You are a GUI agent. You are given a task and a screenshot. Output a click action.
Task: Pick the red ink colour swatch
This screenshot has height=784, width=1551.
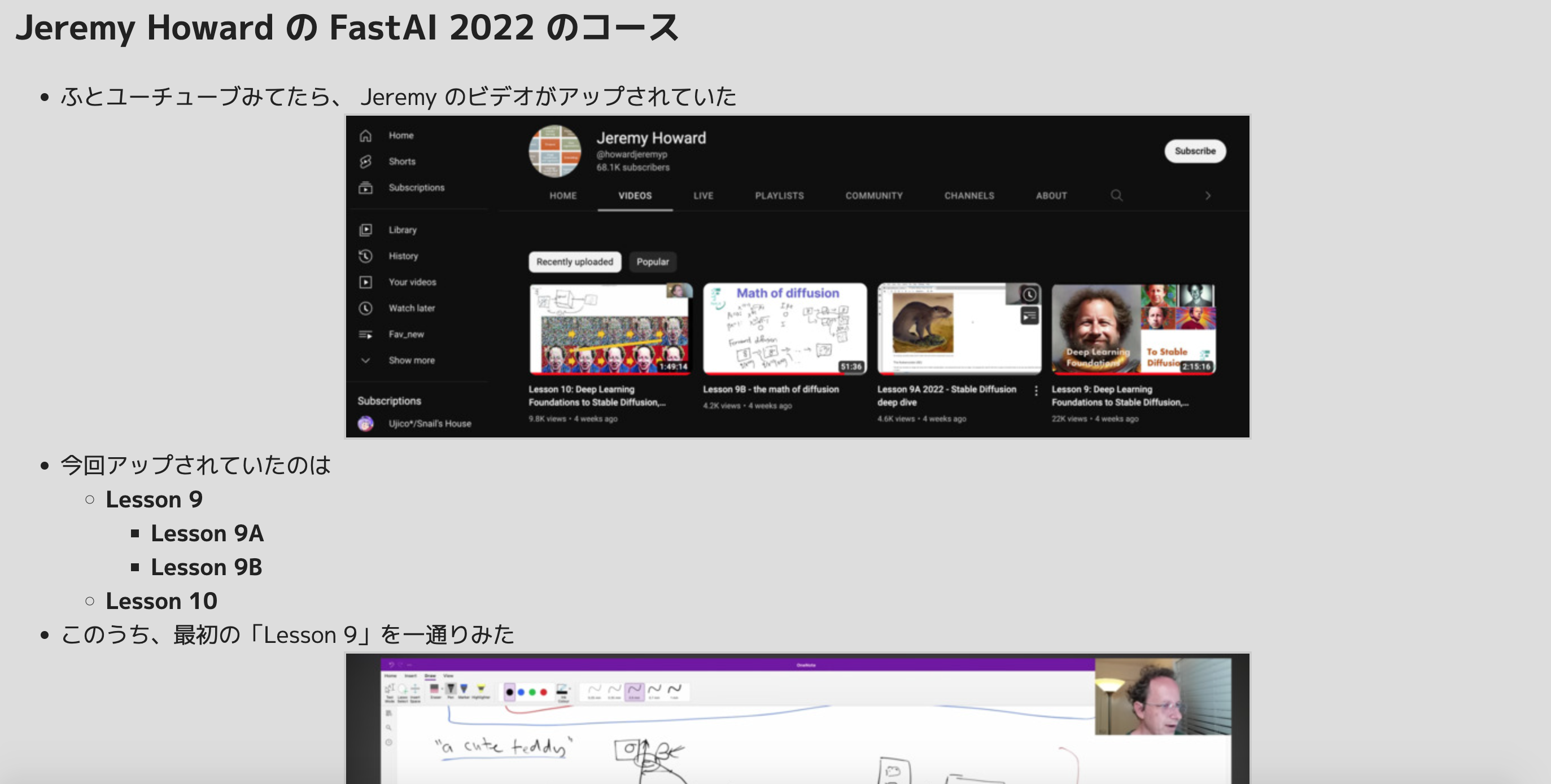pos(544,693)
